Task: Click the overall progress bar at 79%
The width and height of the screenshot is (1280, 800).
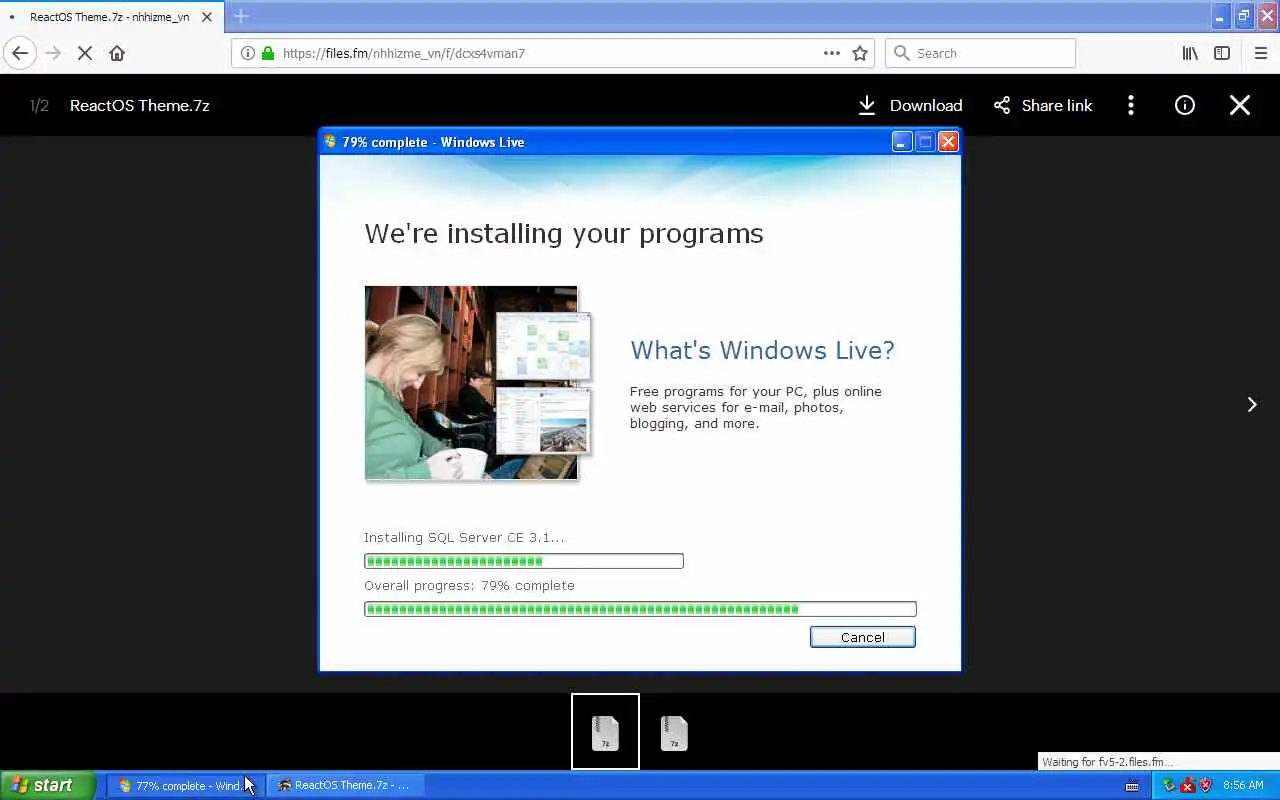Action: [x=640, y=609]
